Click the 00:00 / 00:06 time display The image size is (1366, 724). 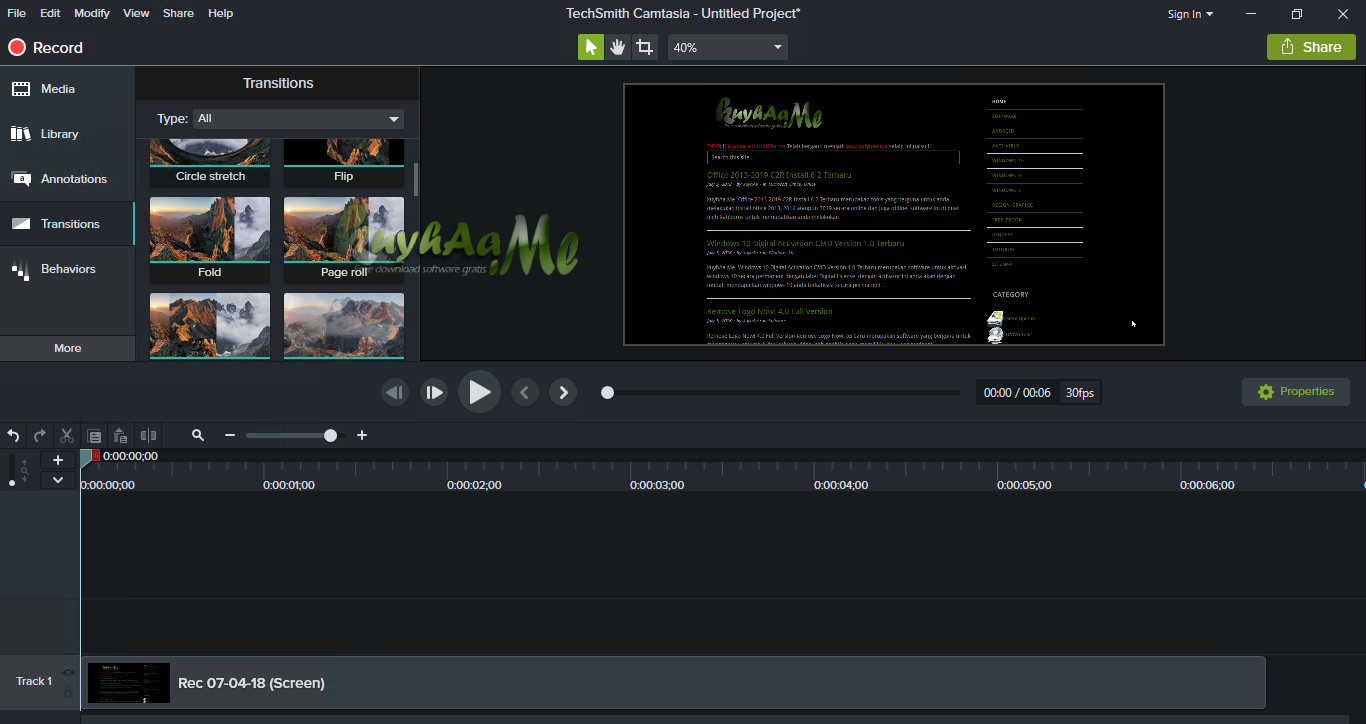[1017, 393]
